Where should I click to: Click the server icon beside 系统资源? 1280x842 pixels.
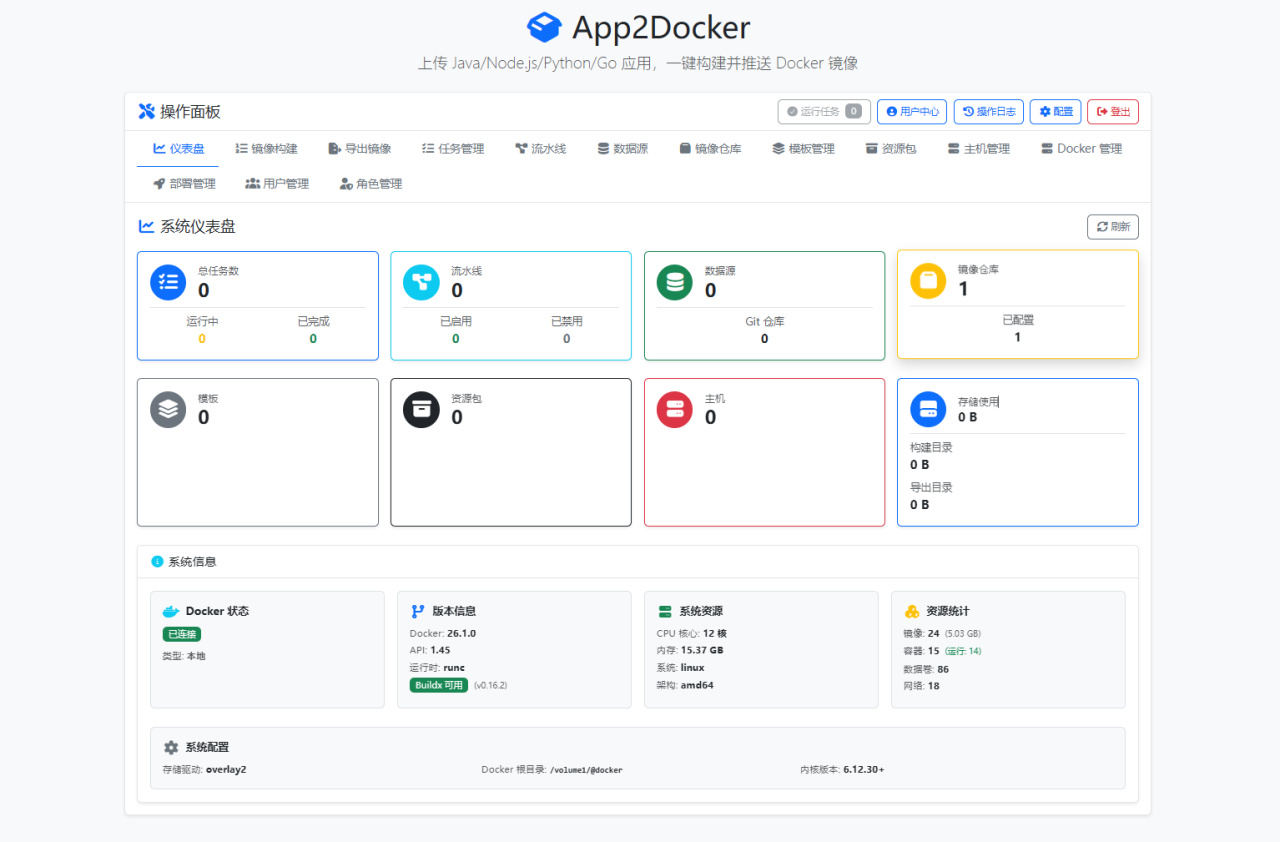point(665,611)
